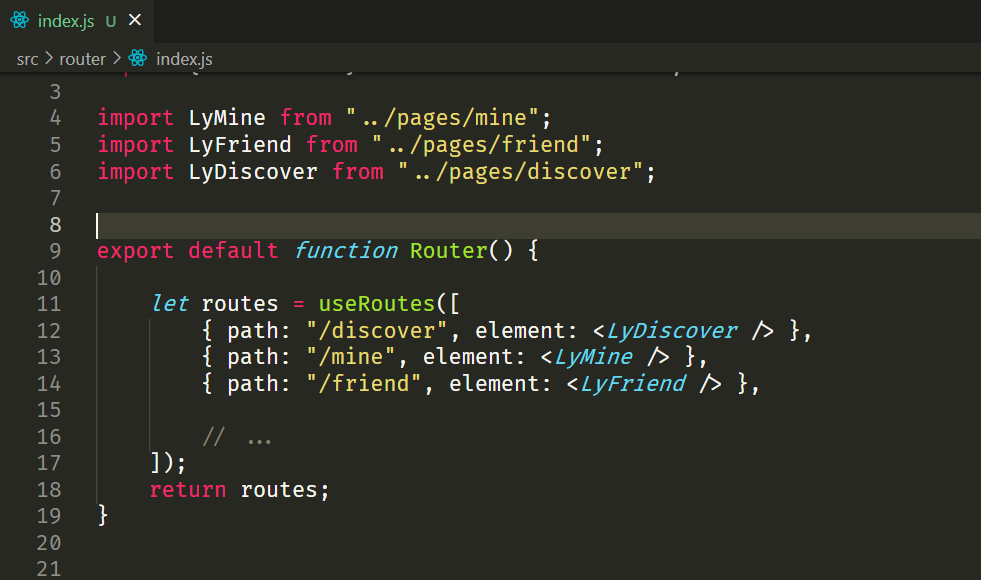Click the 'import' keyword on line 5
The width and height of the screenshot is (981, 580).
pos(135,145)
